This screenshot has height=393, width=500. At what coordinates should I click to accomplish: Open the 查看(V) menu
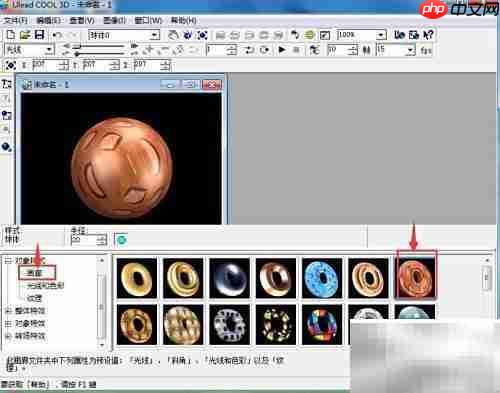[82, 21]
